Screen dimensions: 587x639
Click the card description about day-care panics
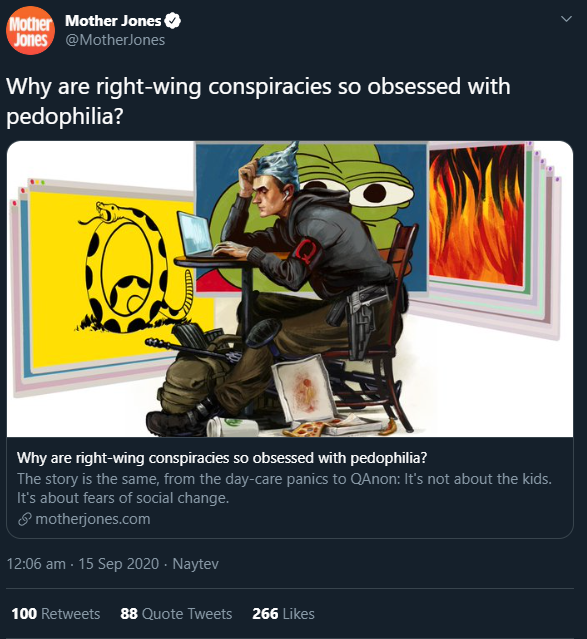[284, 488]
